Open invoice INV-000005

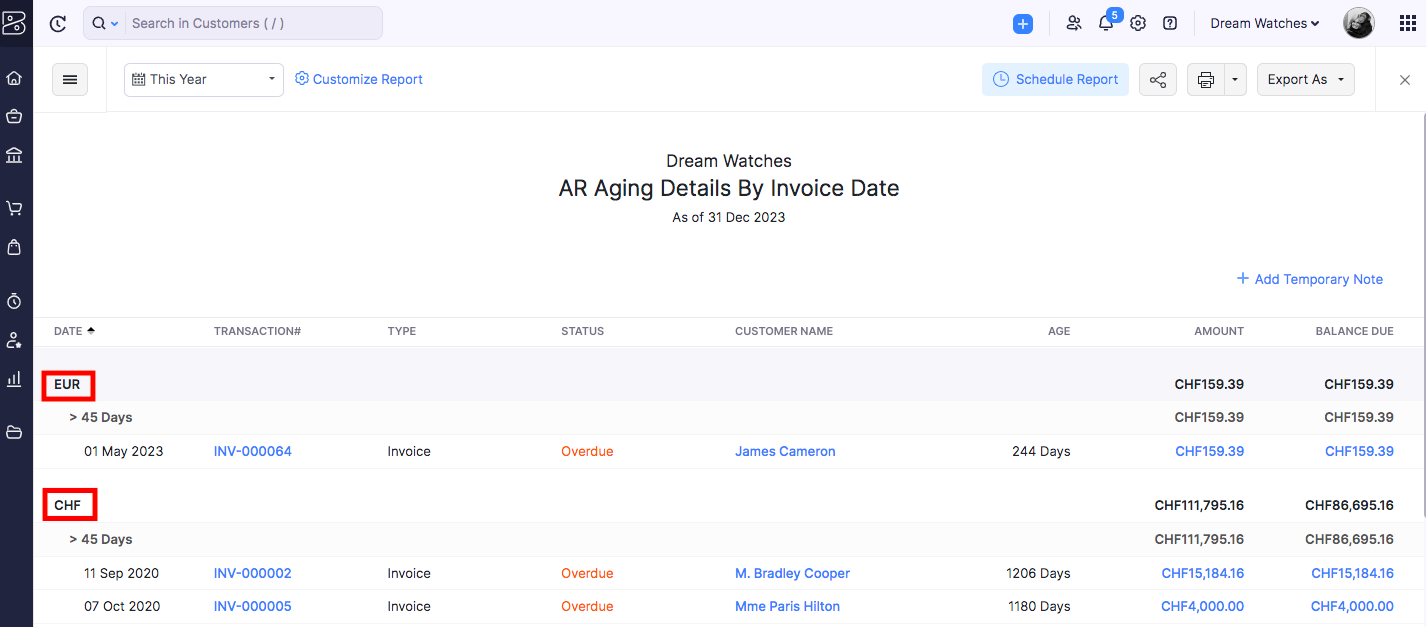point(253,606)
